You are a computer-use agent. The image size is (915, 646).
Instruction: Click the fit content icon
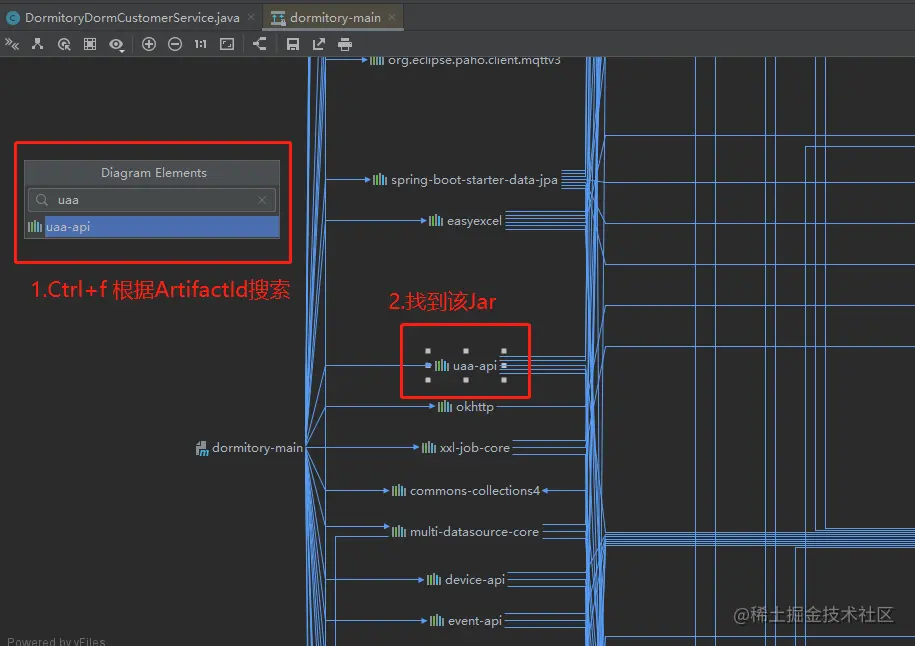pos(227,44)
